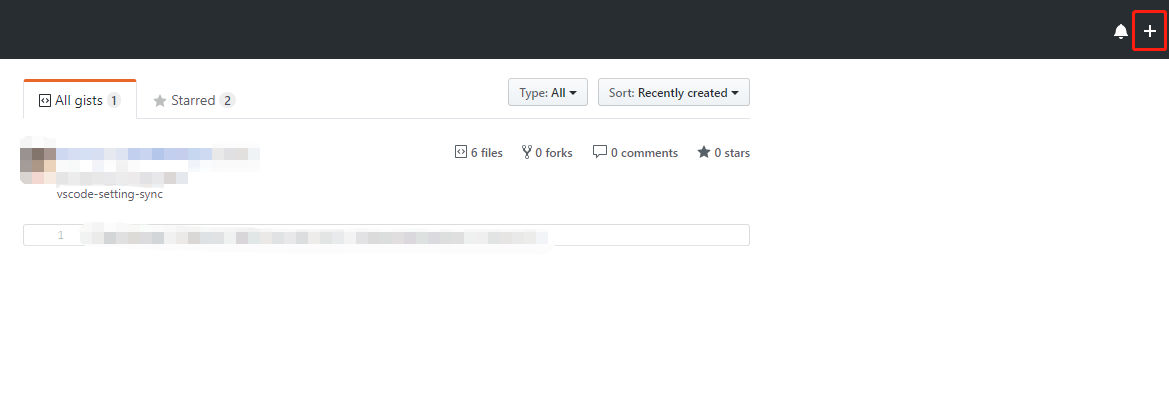1169x413 pixels.
Task: Click the star icon beside 0 stars
Action: point(704,153)
